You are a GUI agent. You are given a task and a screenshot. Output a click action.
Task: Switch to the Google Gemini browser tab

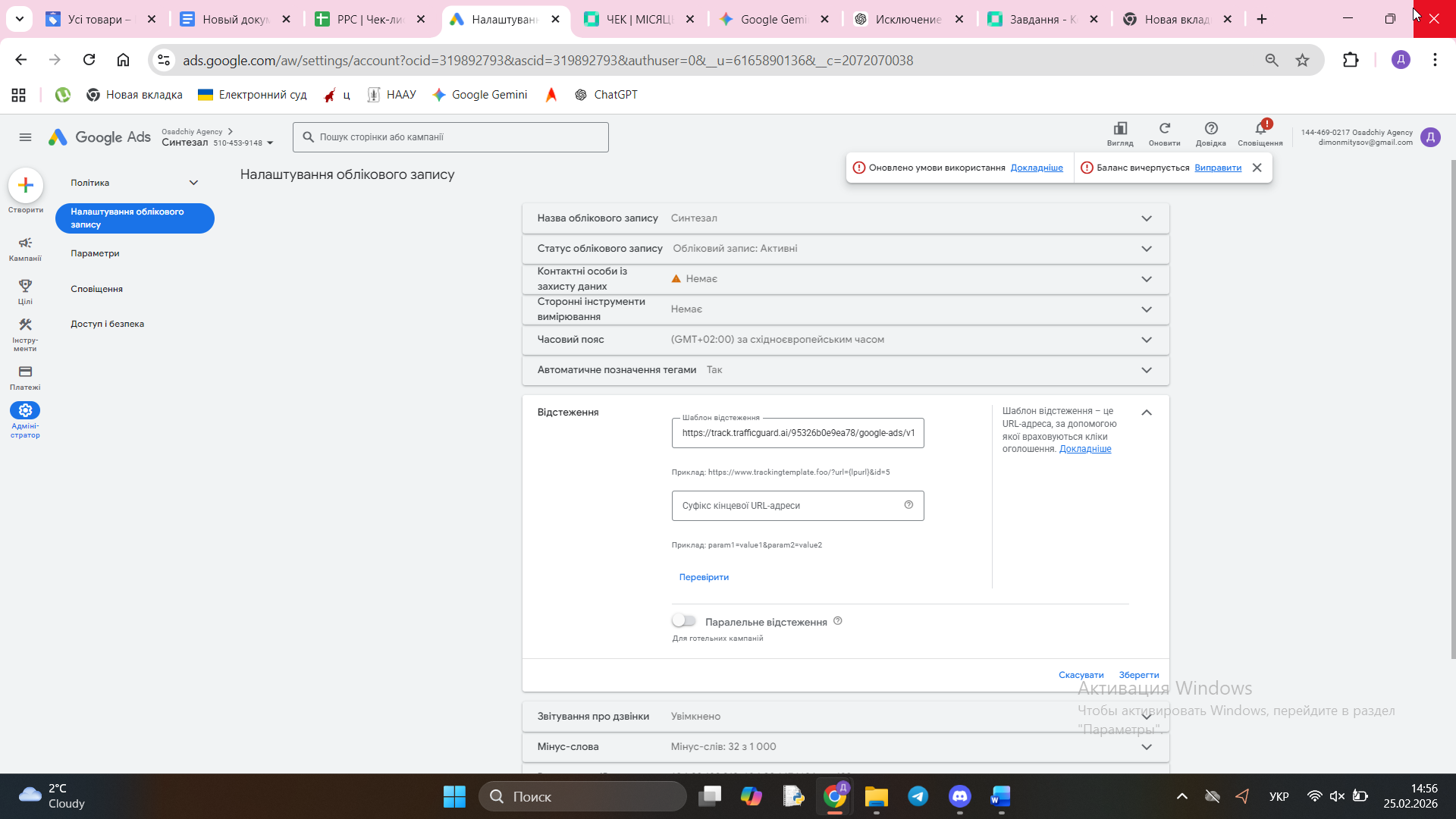click(x=773, y=19)
